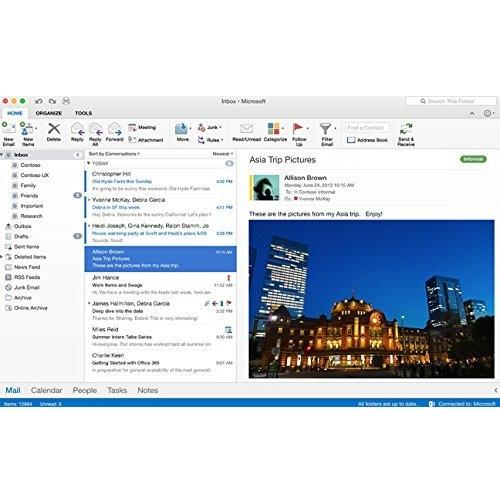The width and height of the screenshot is (500, 500).
Task: Click the Undo arrow in title bar
Action: tap(39, 101)
